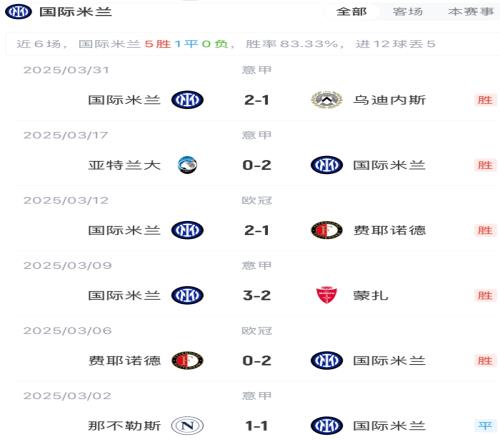Open Udinese club crest
This screenshot has height=440, width=500.
[x=326, y=100]
